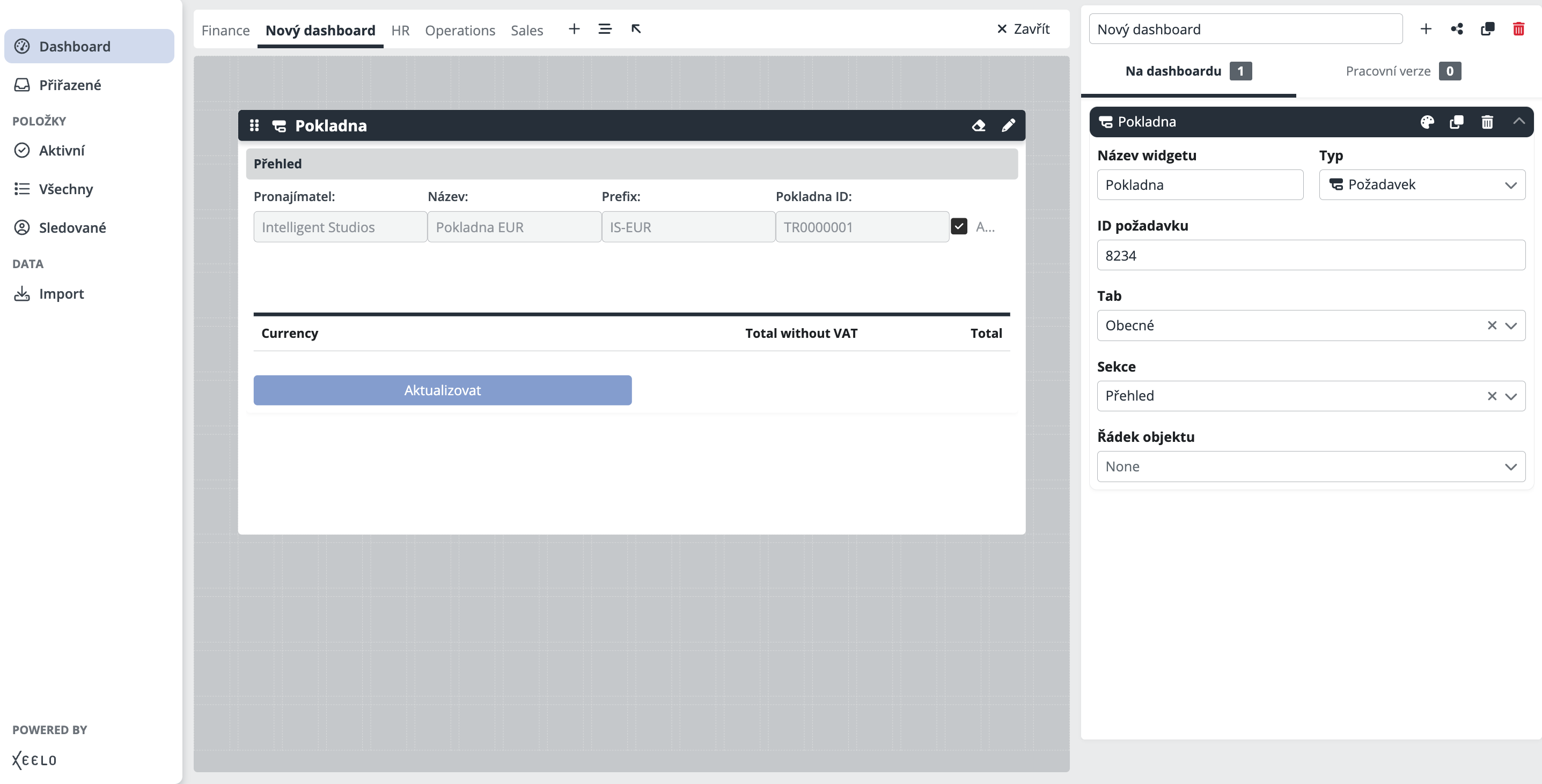Image resolution: width=1542 pixels, height=784 pixels.
Task: Collapse the Pokladna settings panel
Action: tap(1518, 122)
